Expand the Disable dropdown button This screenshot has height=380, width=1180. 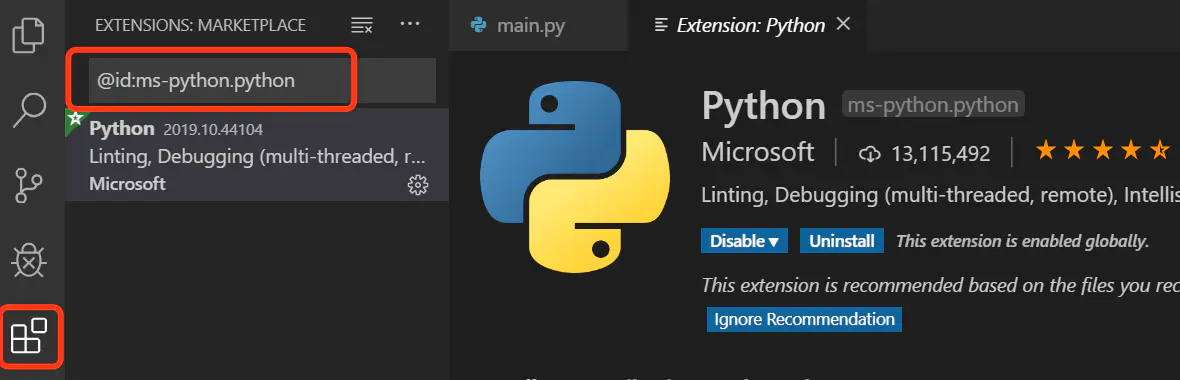744,242
